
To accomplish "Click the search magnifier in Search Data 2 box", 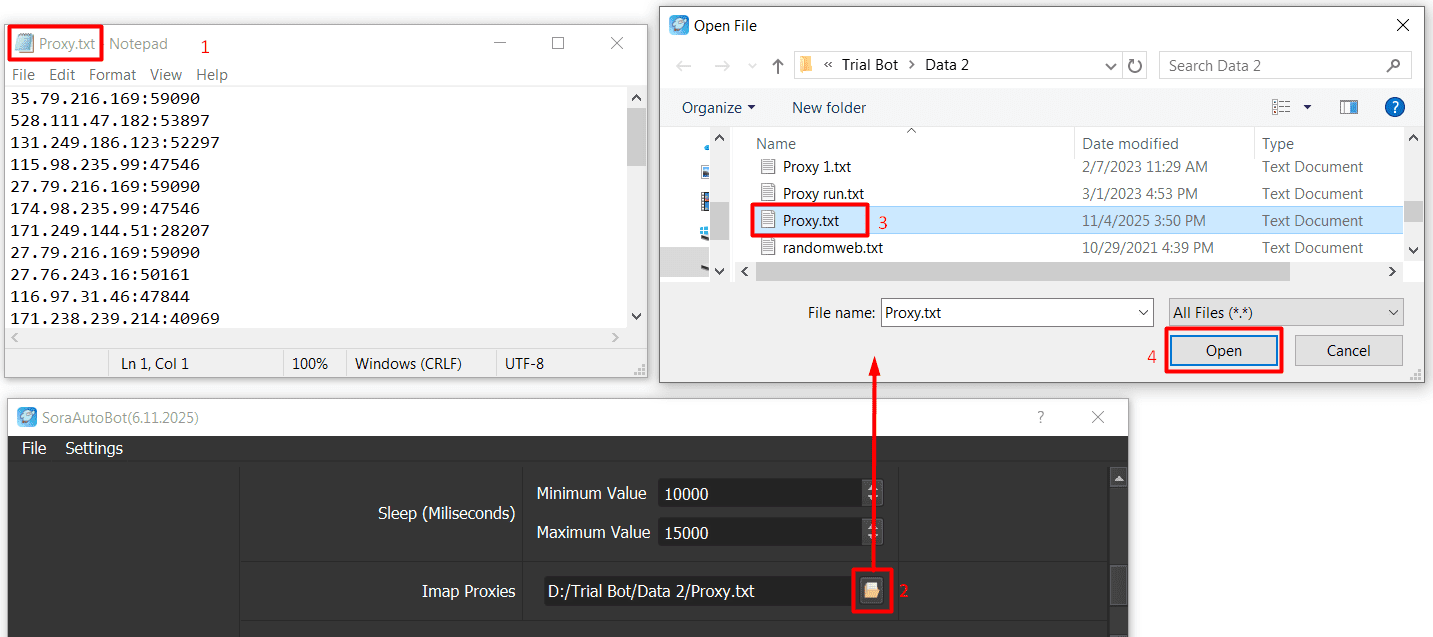I will coord(1394,64).
